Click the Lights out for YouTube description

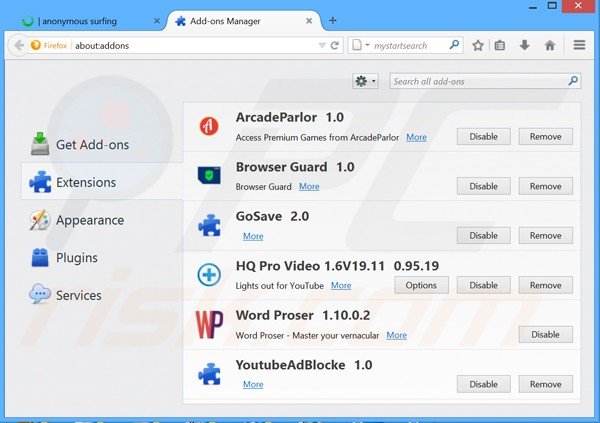[x=280, y=286]
